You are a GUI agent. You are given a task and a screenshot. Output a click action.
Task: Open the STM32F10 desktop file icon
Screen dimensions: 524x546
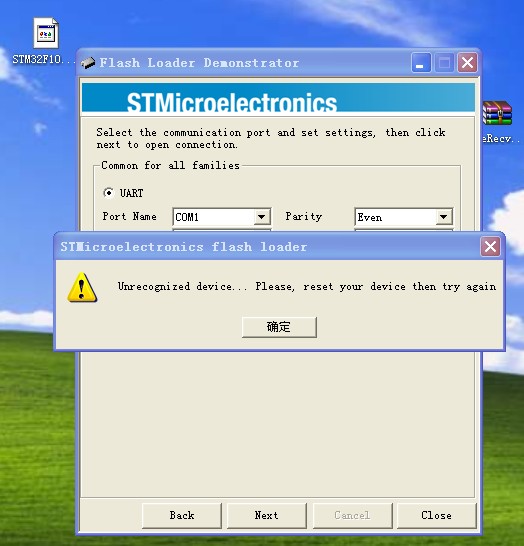pos(46,34)
